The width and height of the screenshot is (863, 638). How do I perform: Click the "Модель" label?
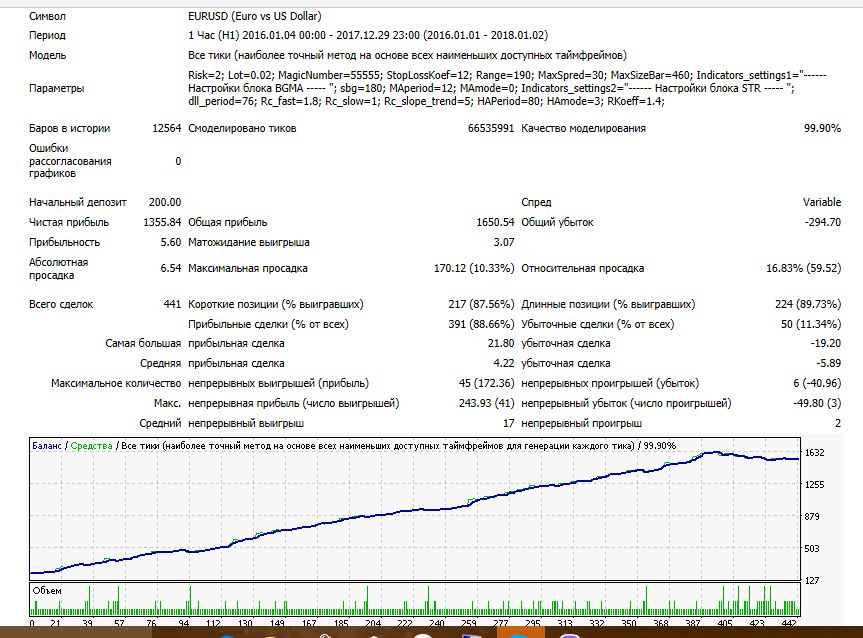coord(47,55)
